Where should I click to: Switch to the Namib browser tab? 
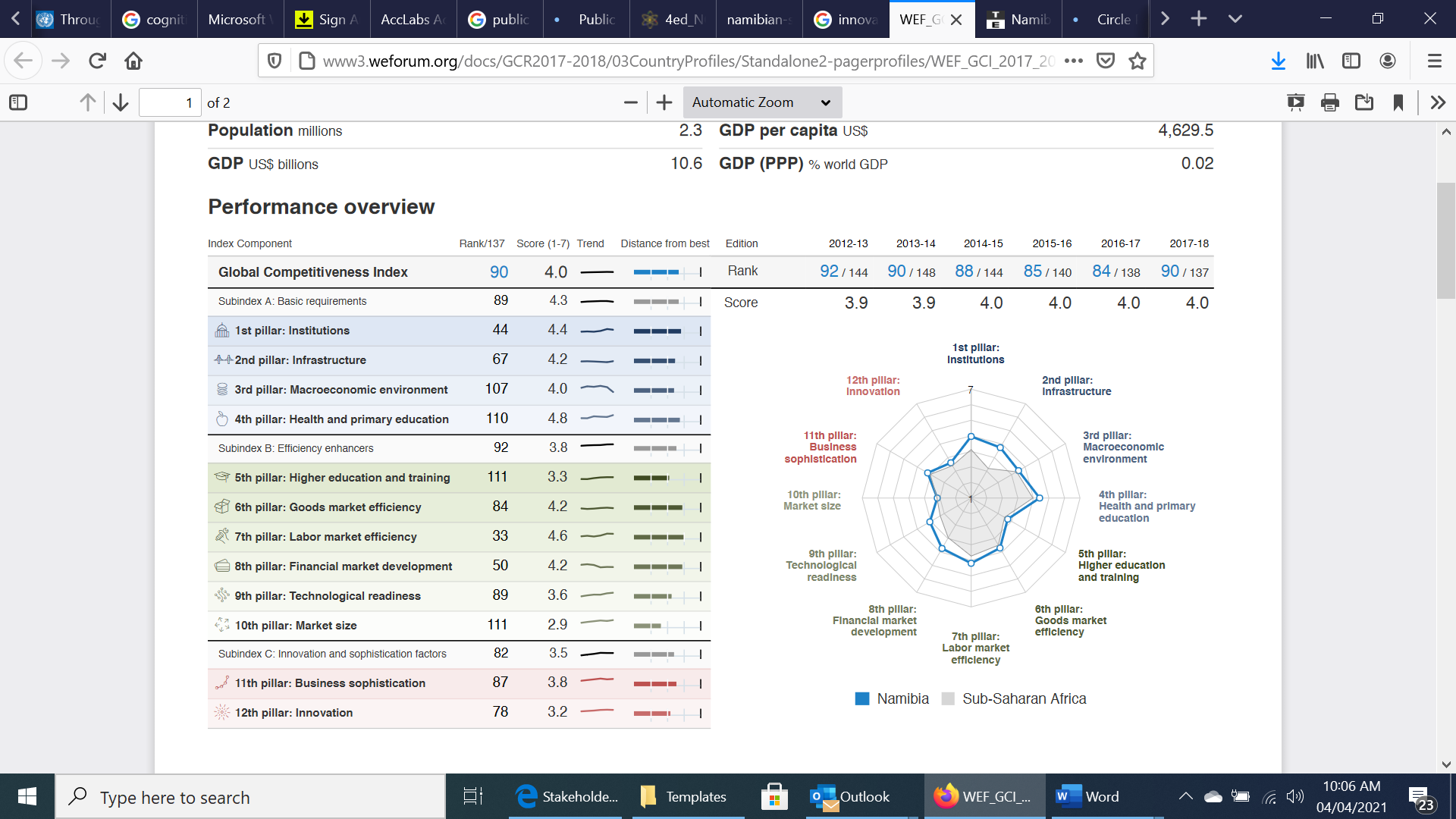click(x=1018, y=19)
